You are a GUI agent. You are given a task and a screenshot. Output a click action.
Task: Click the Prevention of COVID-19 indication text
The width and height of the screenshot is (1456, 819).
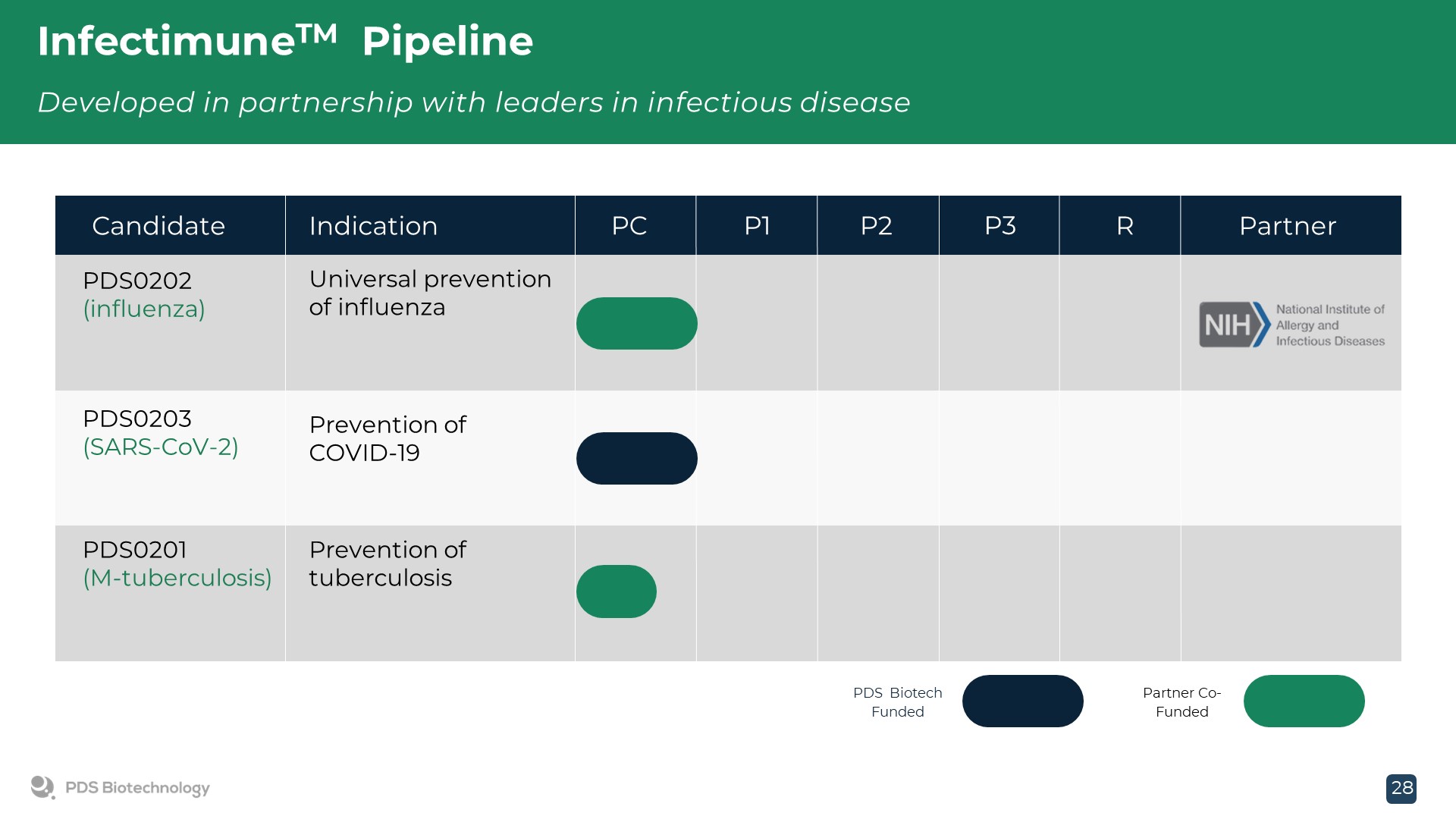coord(388,438)
